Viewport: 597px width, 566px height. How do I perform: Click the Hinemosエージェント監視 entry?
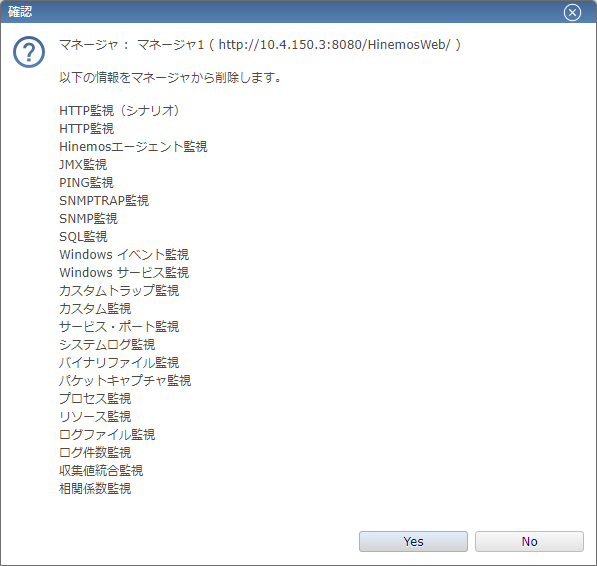(x=133, y=147)
